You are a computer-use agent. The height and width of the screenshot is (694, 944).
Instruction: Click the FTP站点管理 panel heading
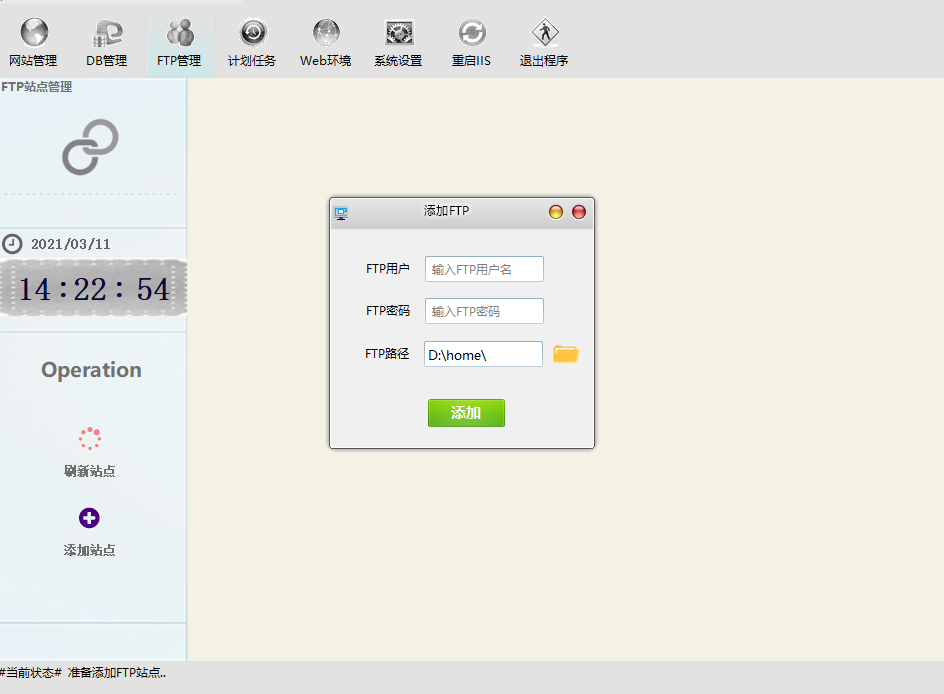click(x=37, y=87)
